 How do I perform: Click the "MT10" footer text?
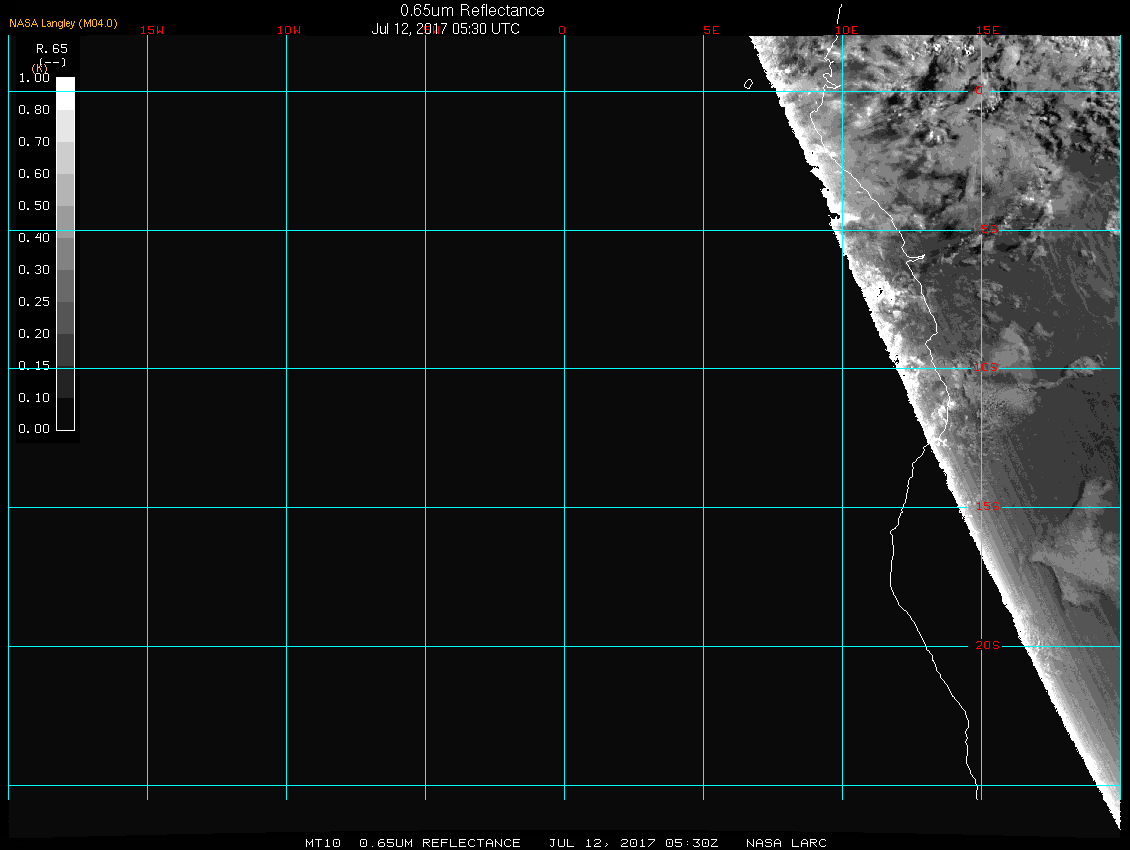tap(322, 843)
